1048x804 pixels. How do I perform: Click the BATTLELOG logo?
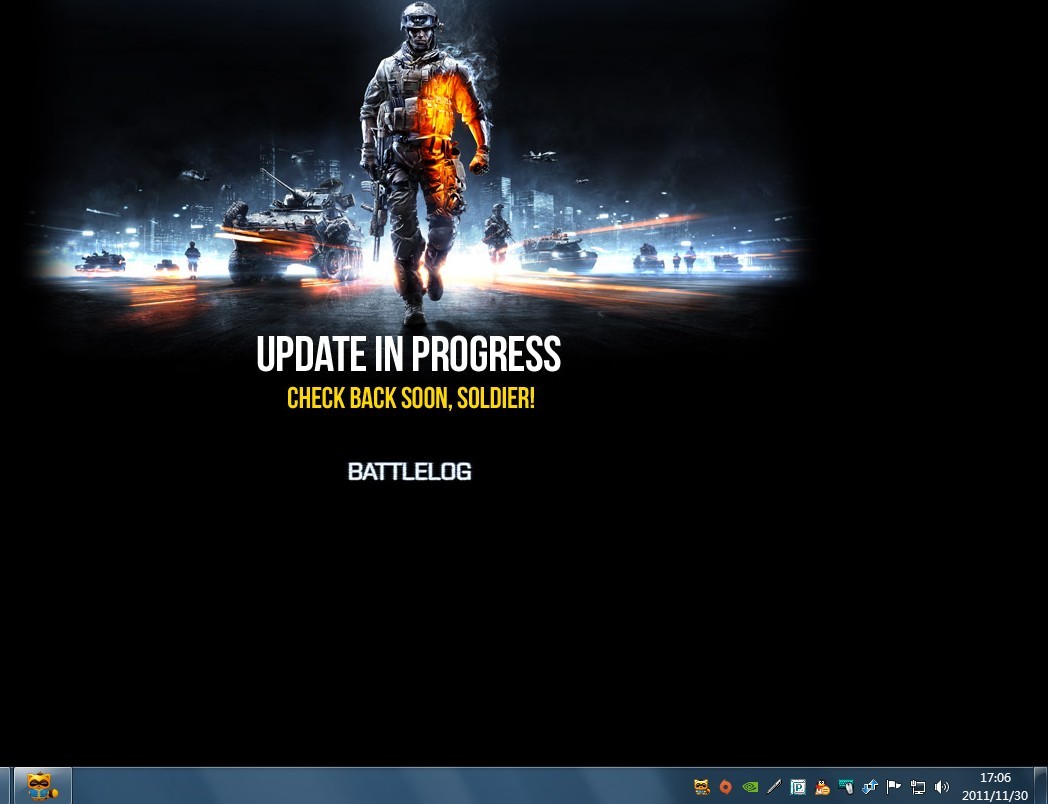coord(409,471)
